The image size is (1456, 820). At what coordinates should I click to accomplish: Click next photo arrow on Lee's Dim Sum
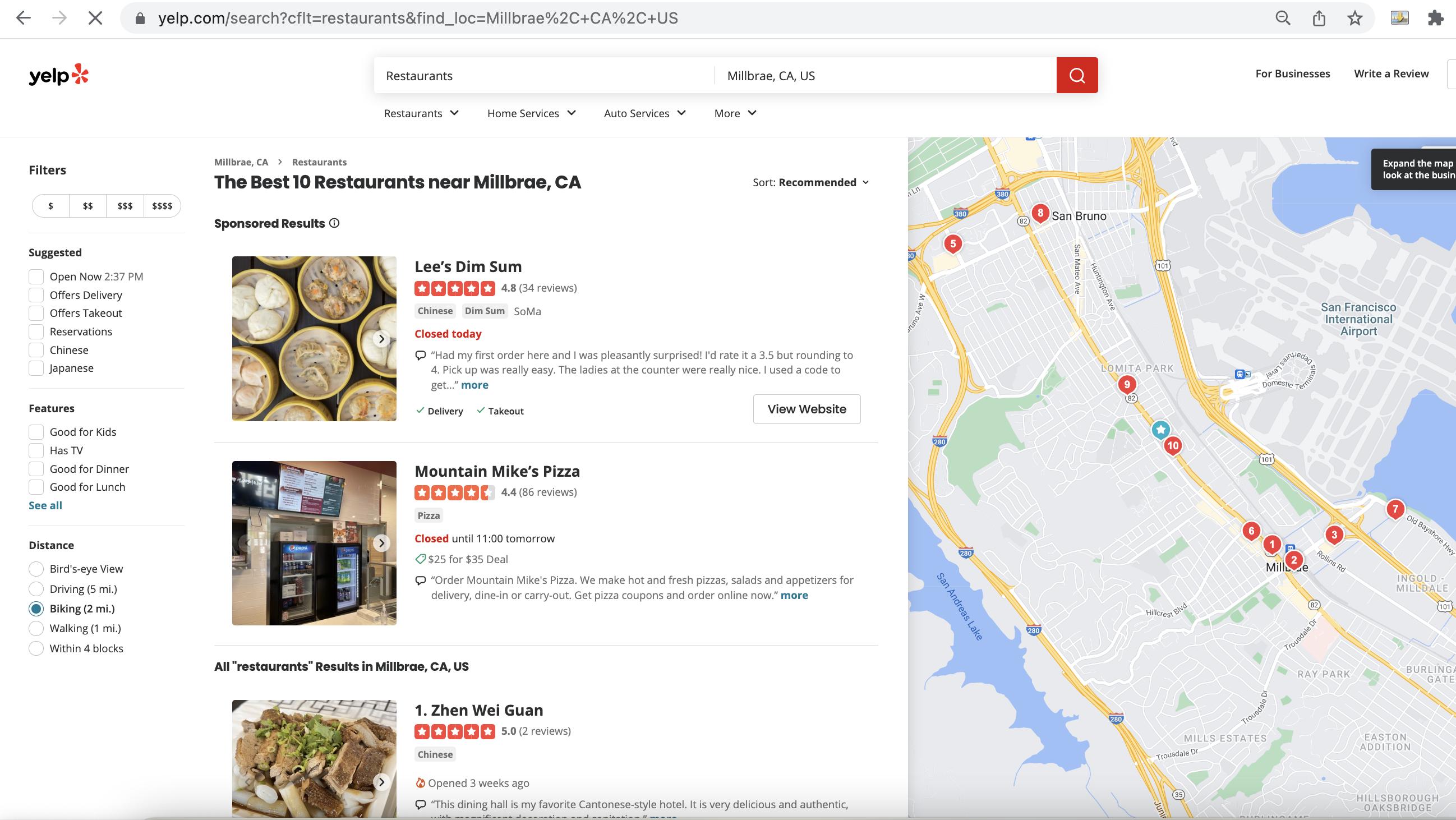pyautogui.click(x=381, y=339)
